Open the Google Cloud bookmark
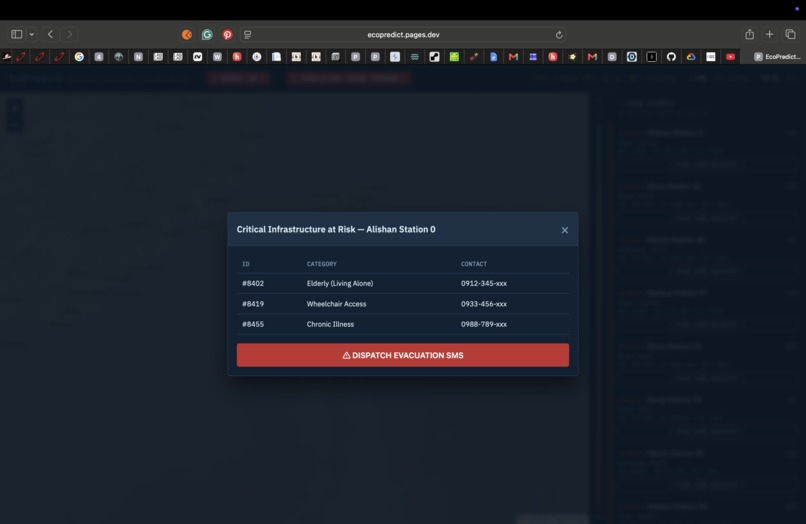Screen dimensions: 806x524 click(691, 57)
